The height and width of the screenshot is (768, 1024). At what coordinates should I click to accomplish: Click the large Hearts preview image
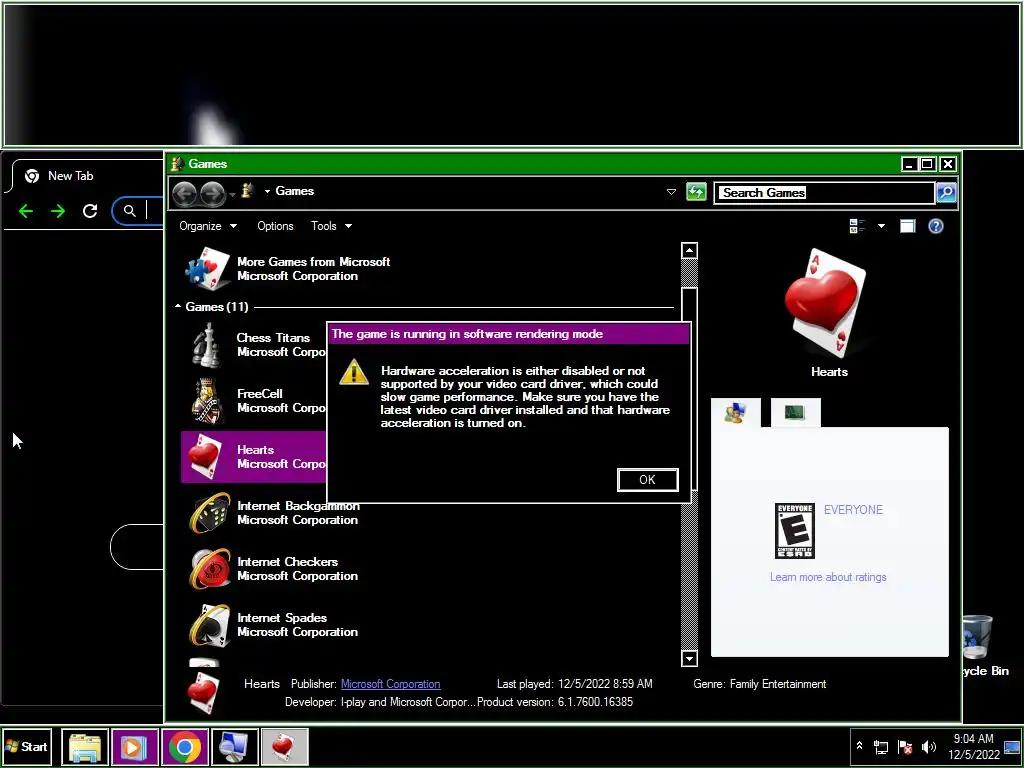pos(825,303)
